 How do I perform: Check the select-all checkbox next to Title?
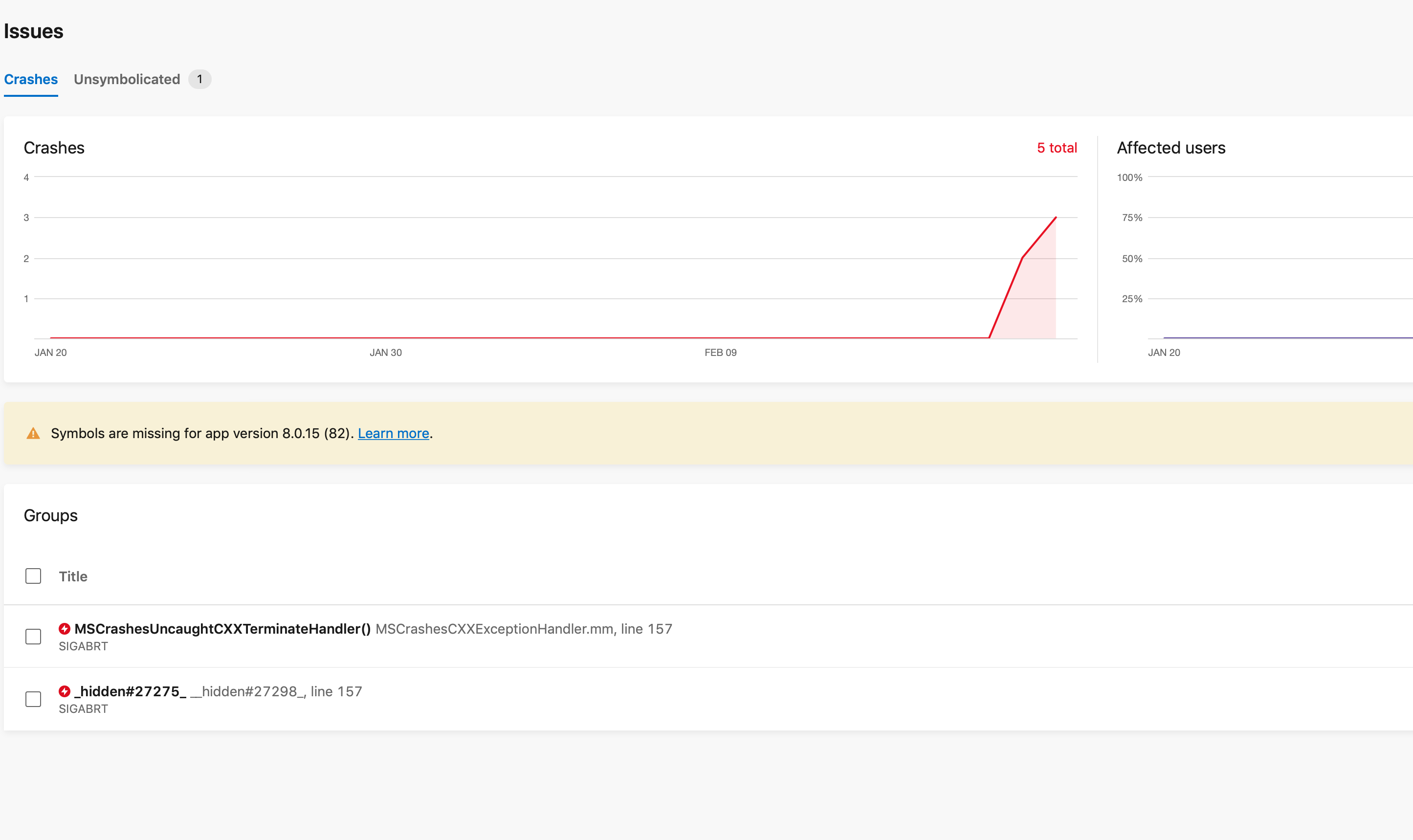point(33,575)
